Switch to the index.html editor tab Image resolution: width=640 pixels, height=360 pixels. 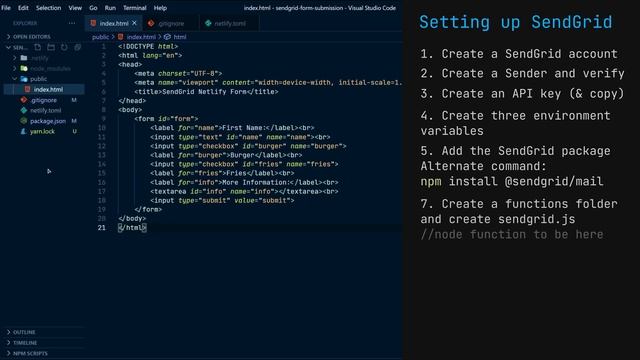[113, 23]
